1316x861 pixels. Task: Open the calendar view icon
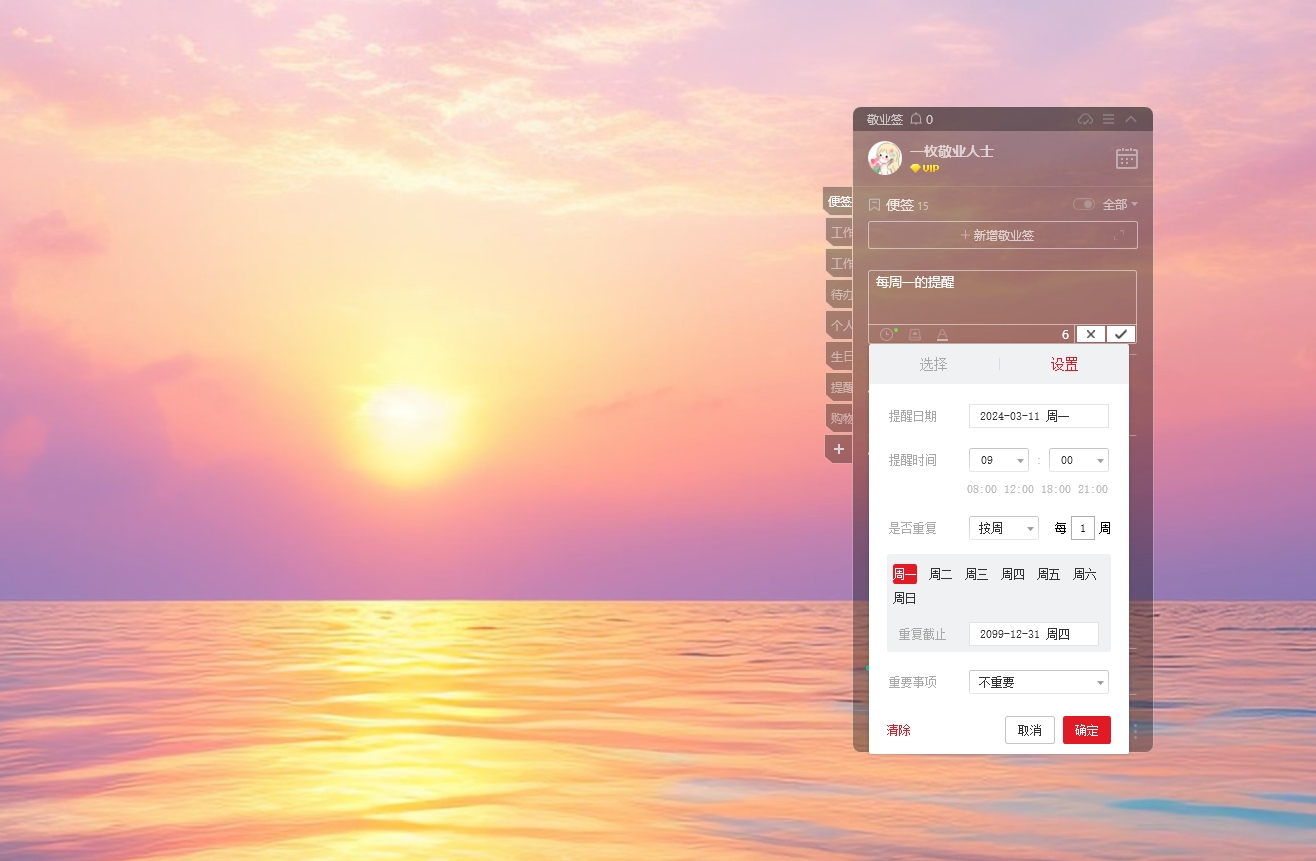click(x=1127, y=158)
